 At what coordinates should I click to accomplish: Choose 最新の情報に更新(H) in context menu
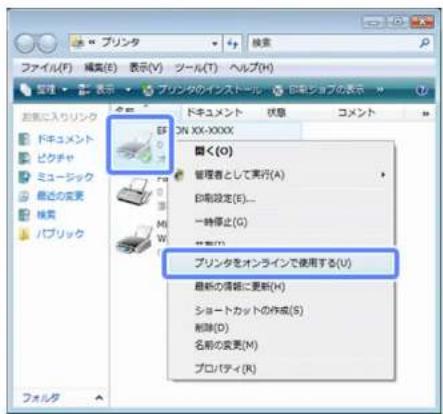(x=240, y=286)
